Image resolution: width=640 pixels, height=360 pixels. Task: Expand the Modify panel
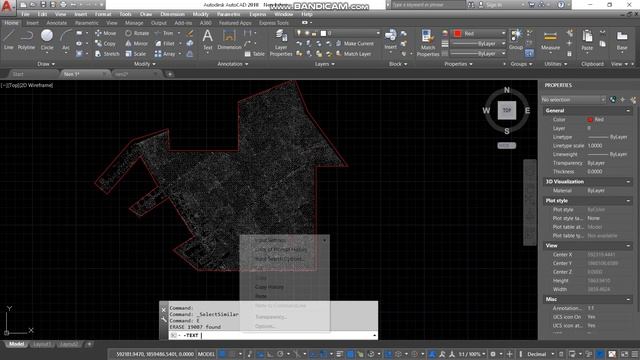[x=144, y=64]
